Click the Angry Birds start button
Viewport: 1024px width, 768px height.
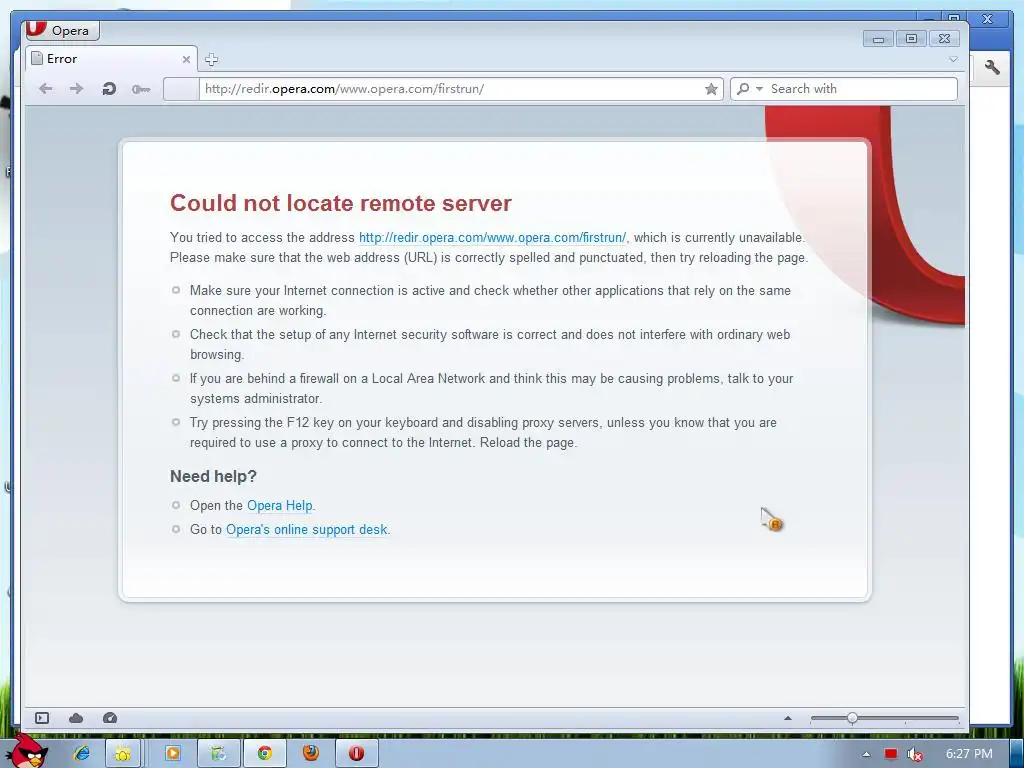28,751
